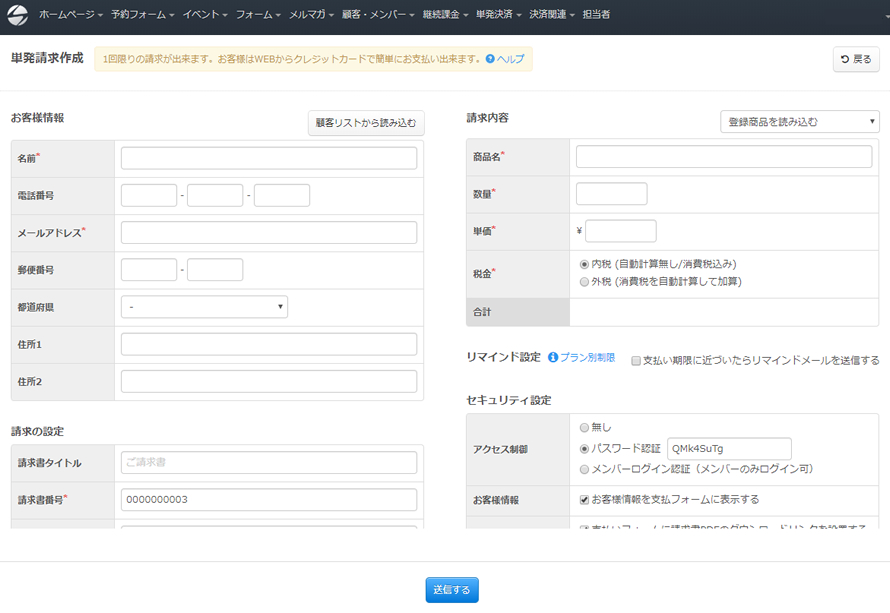The image size is (890, 613).
Task: Enable the reminder mail checkbox
Action: [636, 361]
